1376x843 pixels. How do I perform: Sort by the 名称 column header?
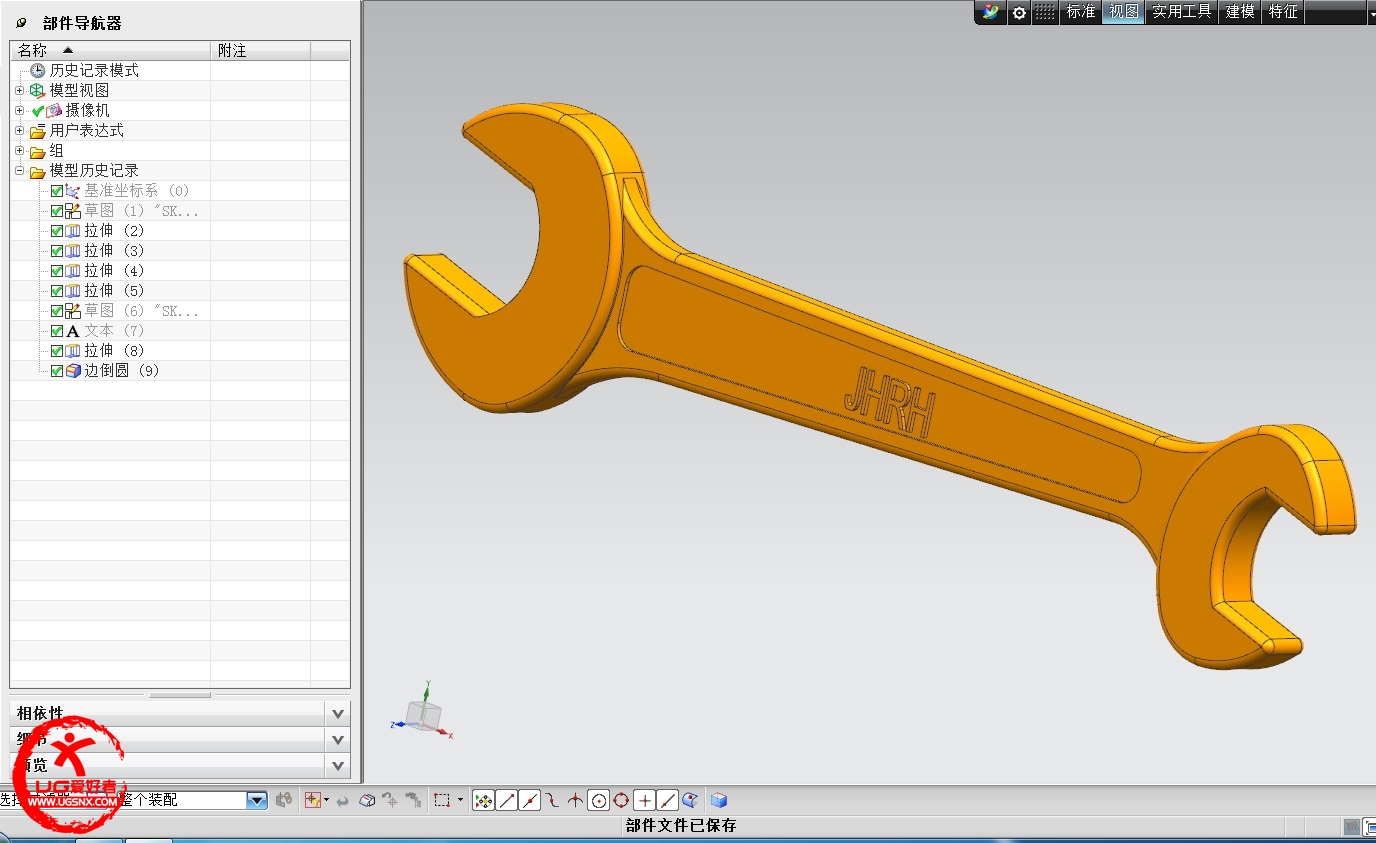pyautogui.click(x=110, y=50)
